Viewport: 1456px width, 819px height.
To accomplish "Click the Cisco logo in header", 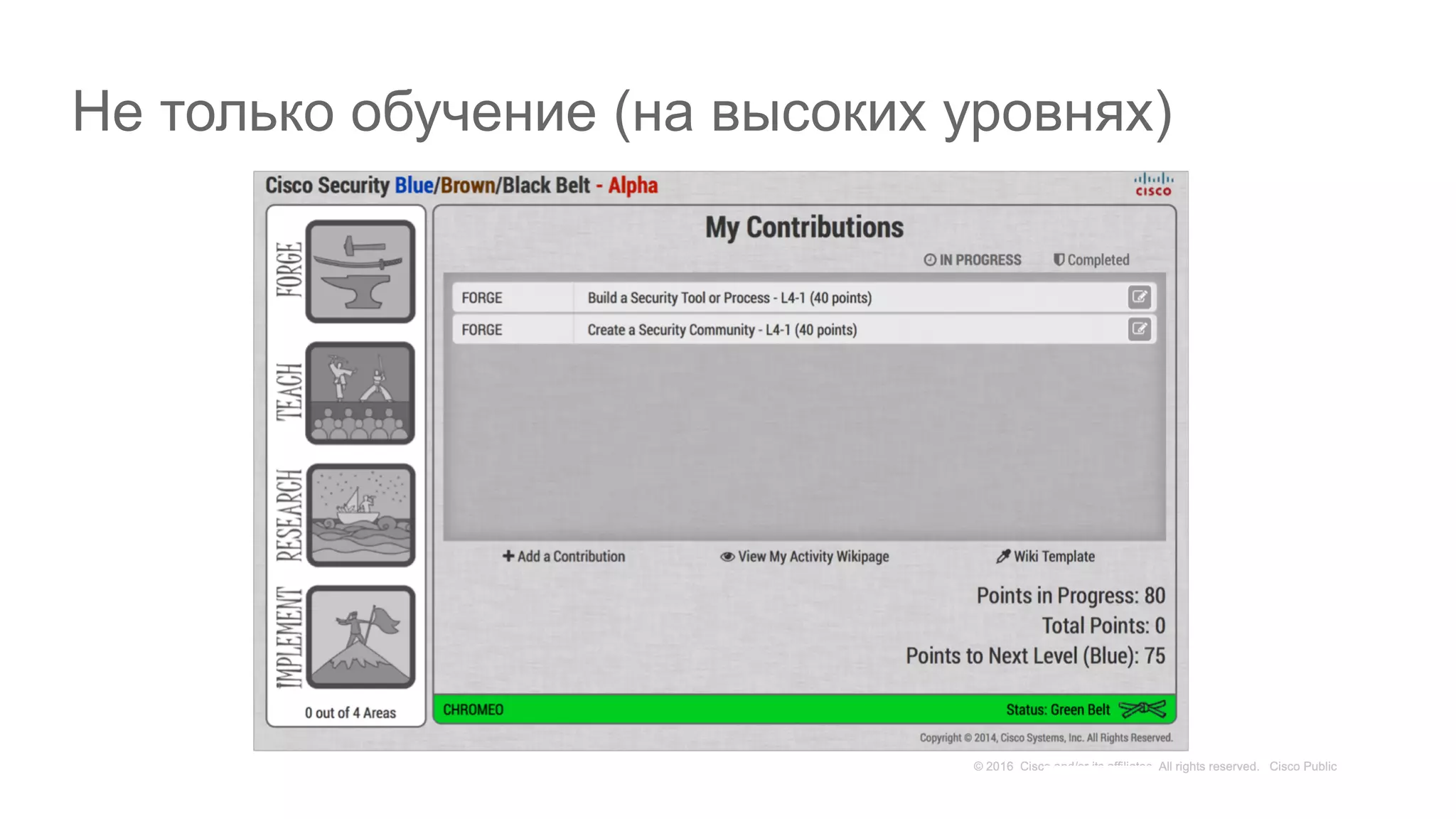I will [x=1153, y=184].
